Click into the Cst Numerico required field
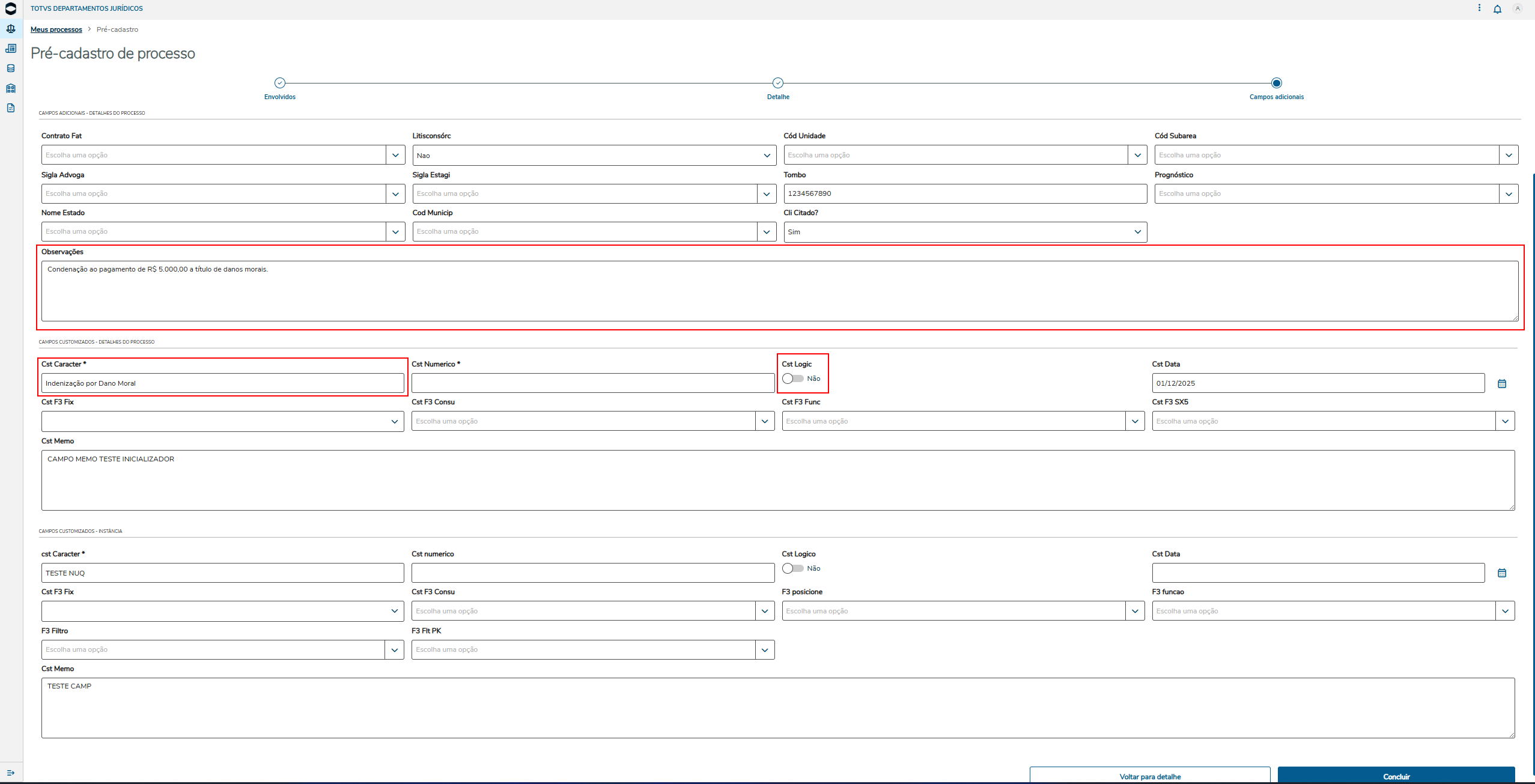This screenshot has width=1535, height=784. [x=592, y=383]
